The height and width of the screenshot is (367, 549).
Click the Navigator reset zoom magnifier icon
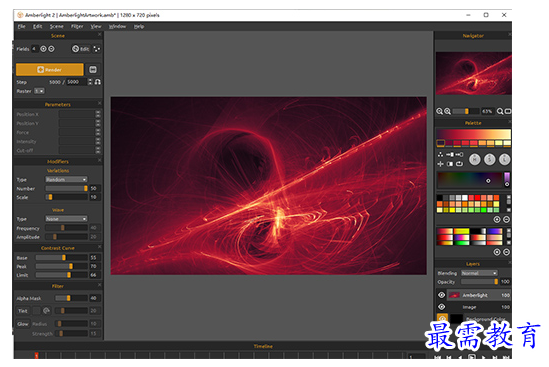(x=500, y=111)
